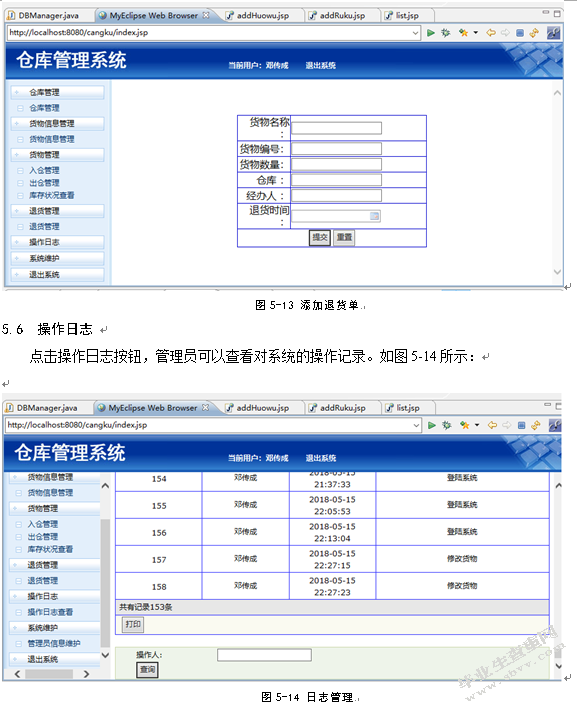Select 管理员信息维护 in Figure 5-14 sidebar

pos(54,643)
